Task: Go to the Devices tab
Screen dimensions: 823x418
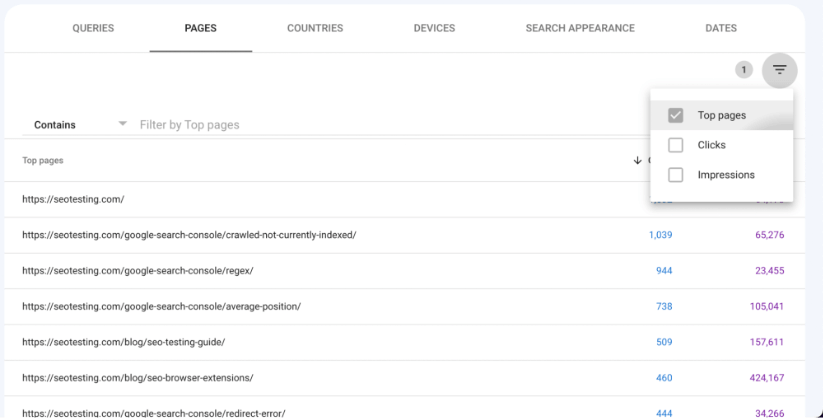Action: (434, 28)
